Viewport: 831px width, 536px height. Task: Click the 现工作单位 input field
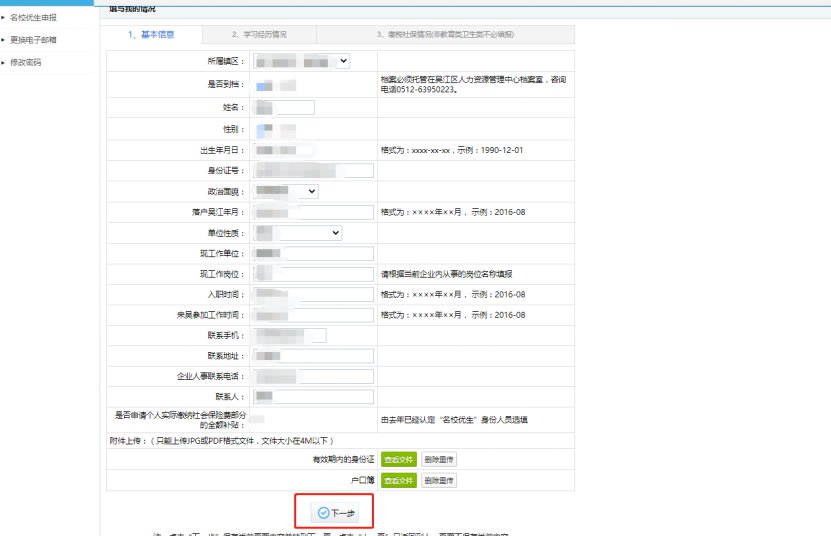(x=312, y=254)
